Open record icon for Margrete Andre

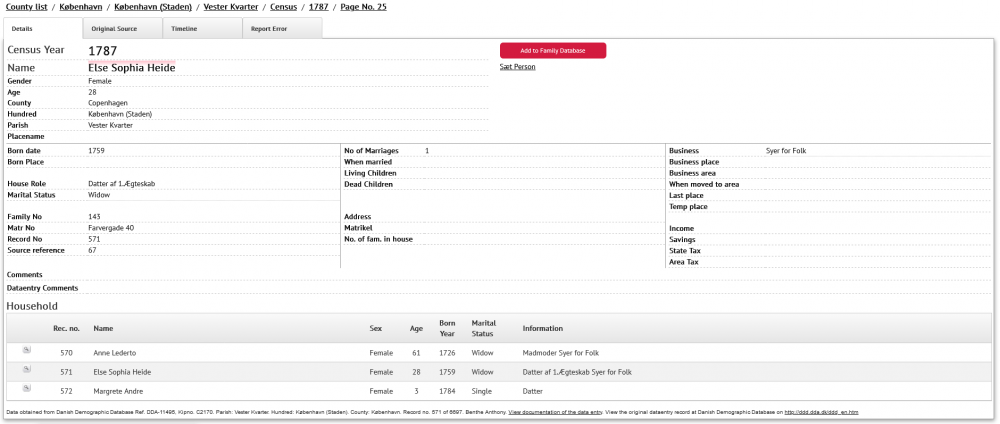(26, 388)
